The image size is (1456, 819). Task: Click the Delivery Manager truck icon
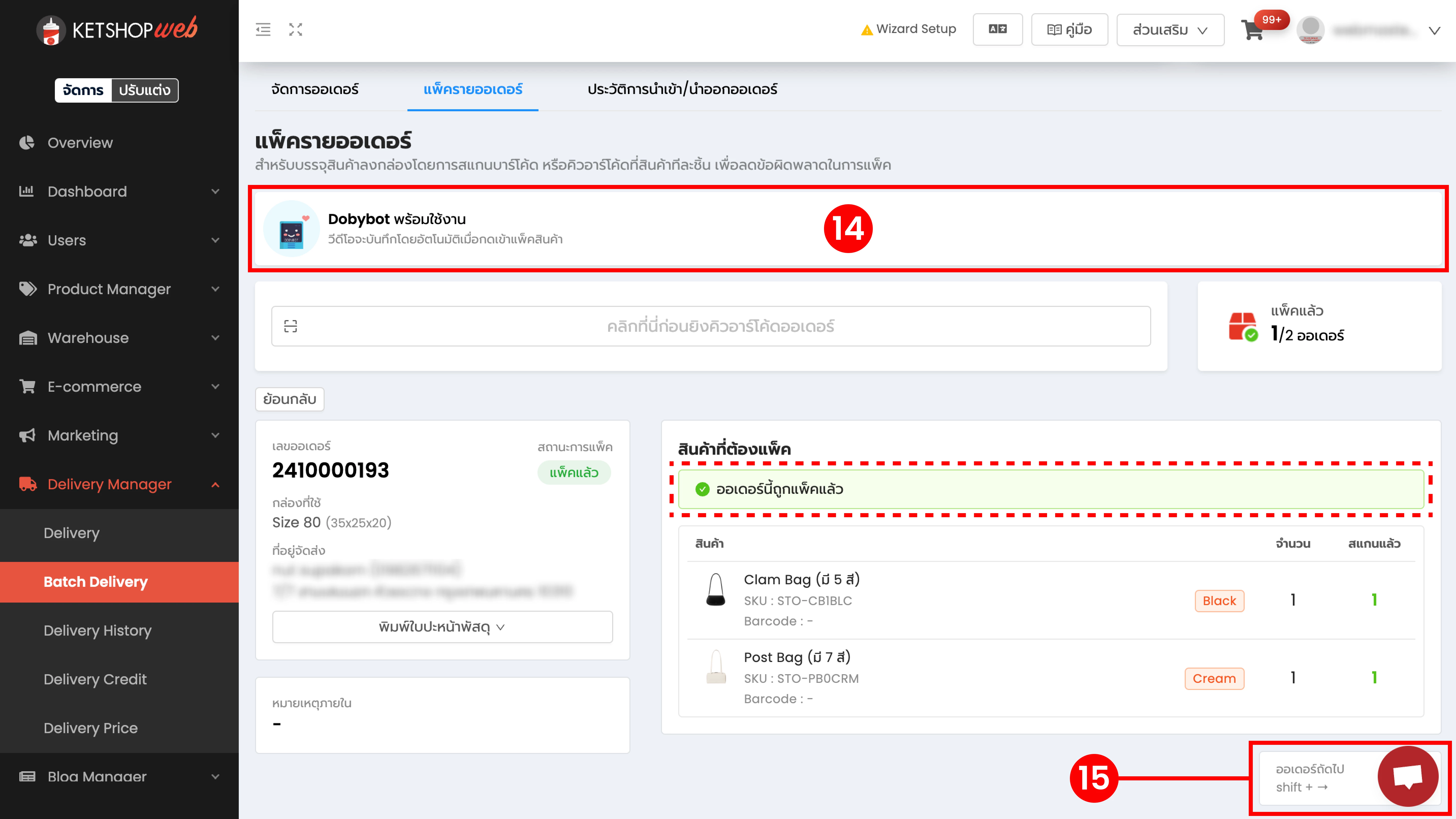point(28,484)
